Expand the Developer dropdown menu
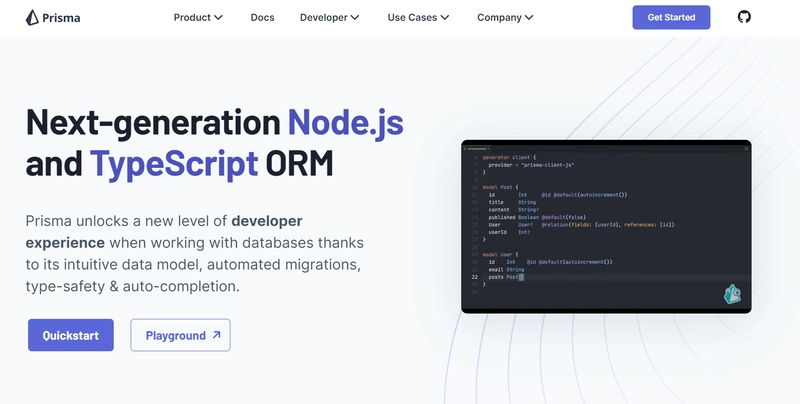The width and height of the screenshot is (800, 404). (x=330, y=17)
